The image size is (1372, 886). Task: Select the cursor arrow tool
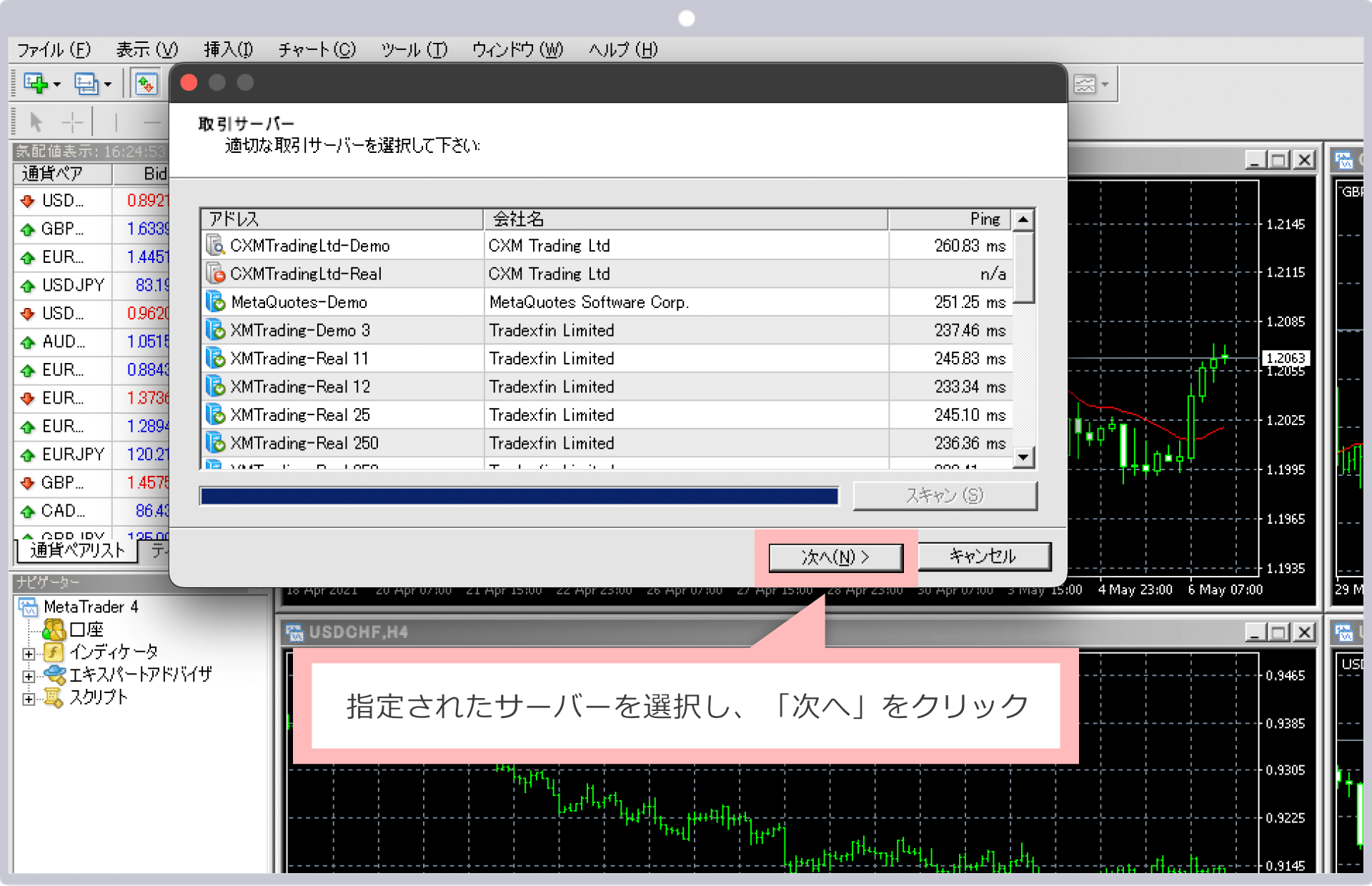36,123
